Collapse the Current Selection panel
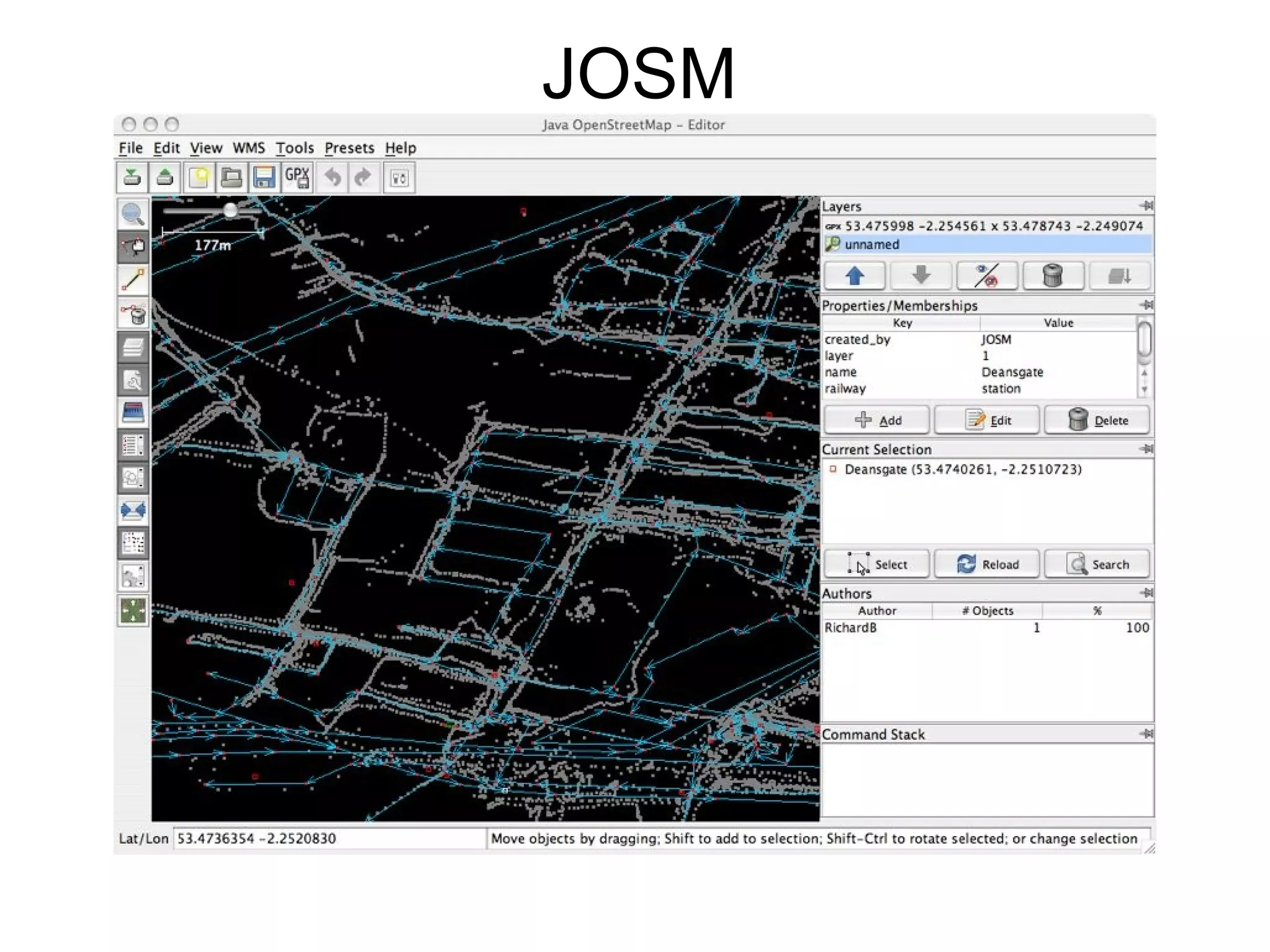 coord(1146,449)
